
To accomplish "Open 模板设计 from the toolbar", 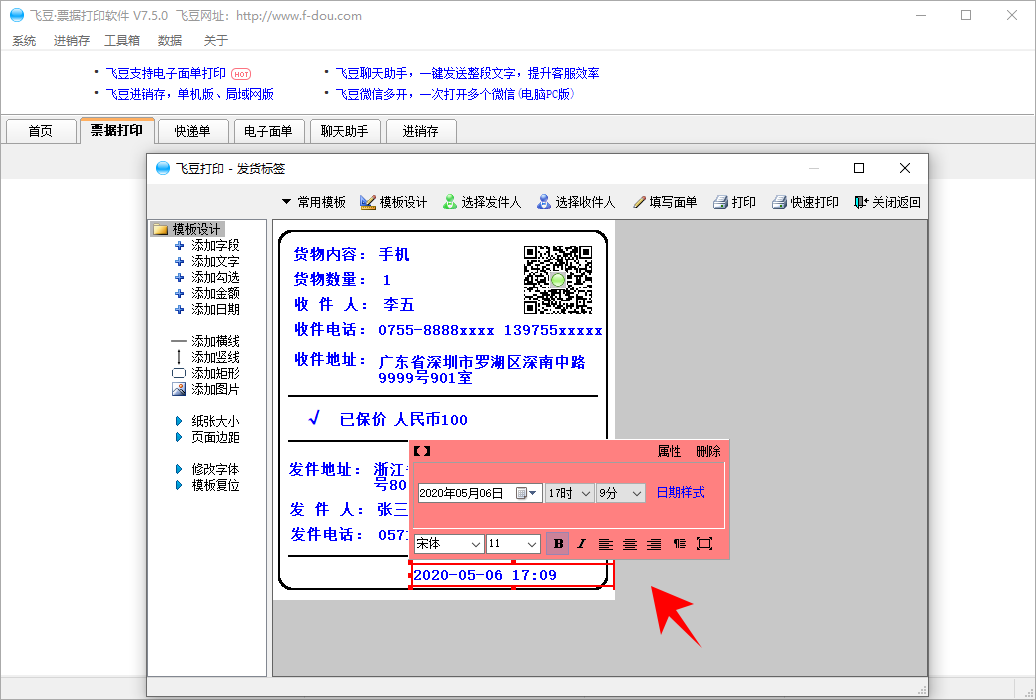I will pos(393,202).
